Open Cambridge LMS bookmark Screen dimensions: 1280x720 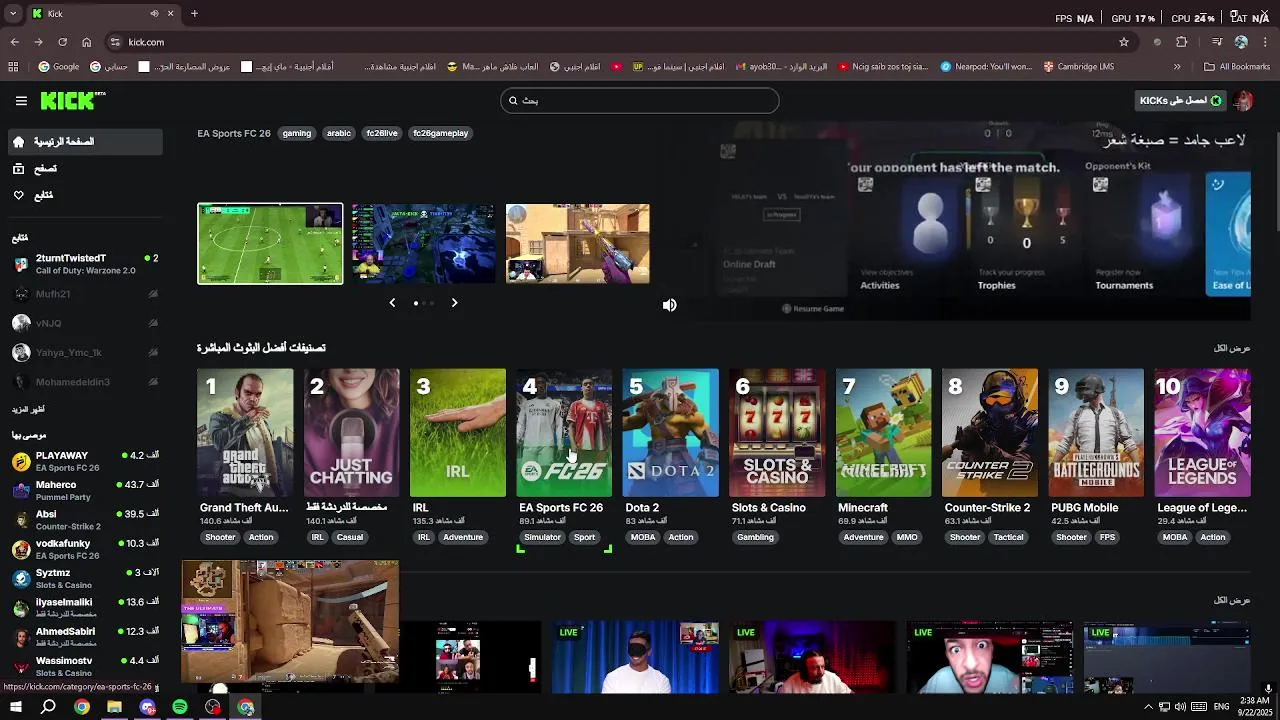pyautogui.click(x=1078, y=67)
